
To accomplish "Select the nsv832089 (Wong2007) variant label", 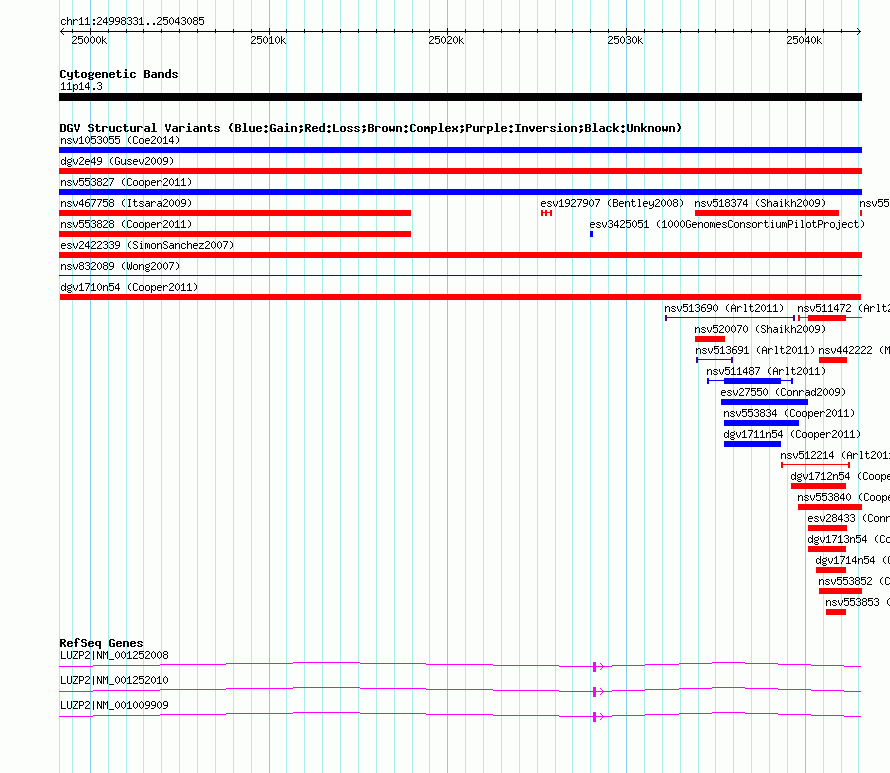I will pos(120,266).
